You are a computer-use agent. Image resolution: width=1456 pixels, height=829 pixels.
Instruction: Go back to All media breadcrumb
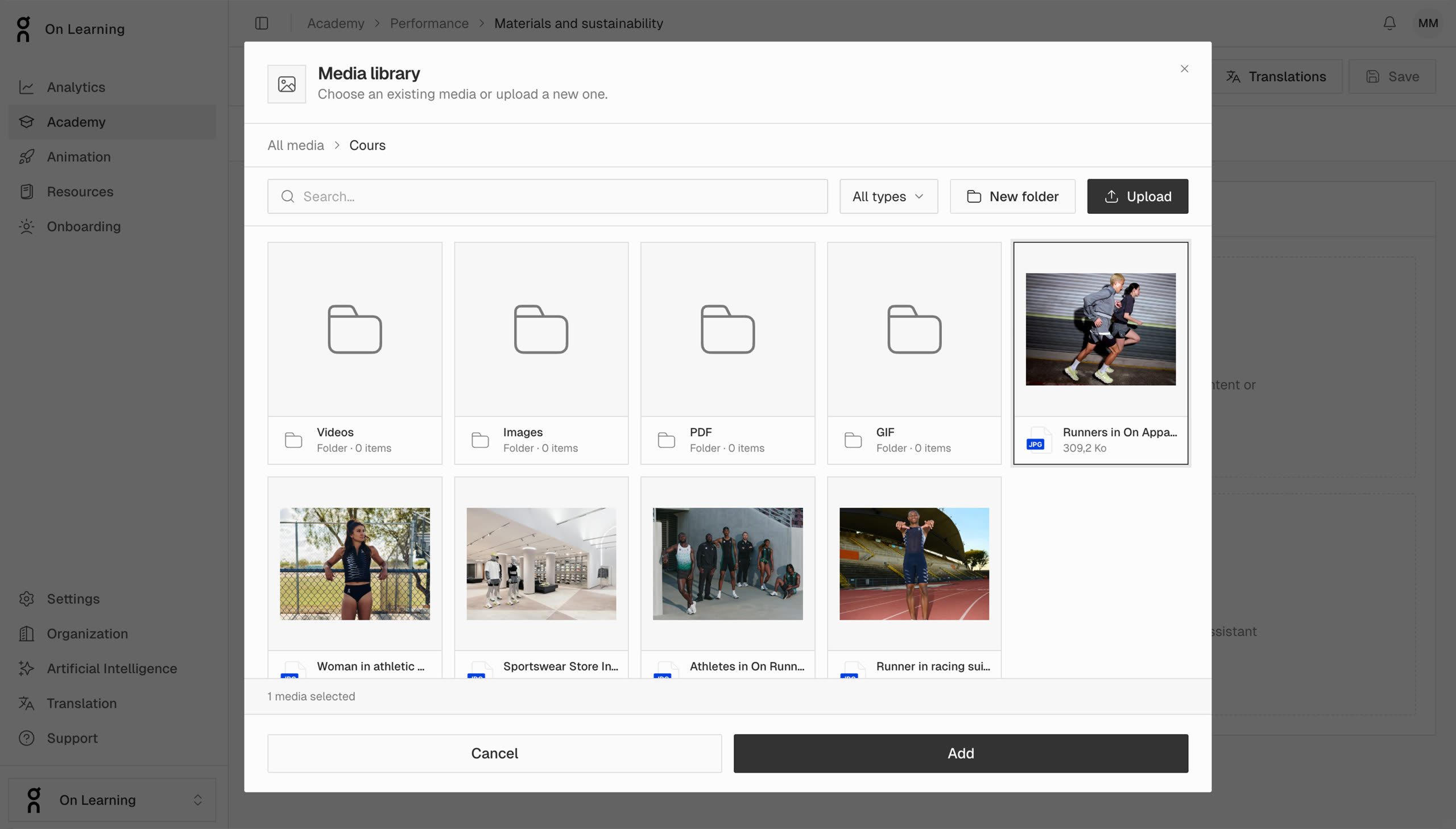296,145
